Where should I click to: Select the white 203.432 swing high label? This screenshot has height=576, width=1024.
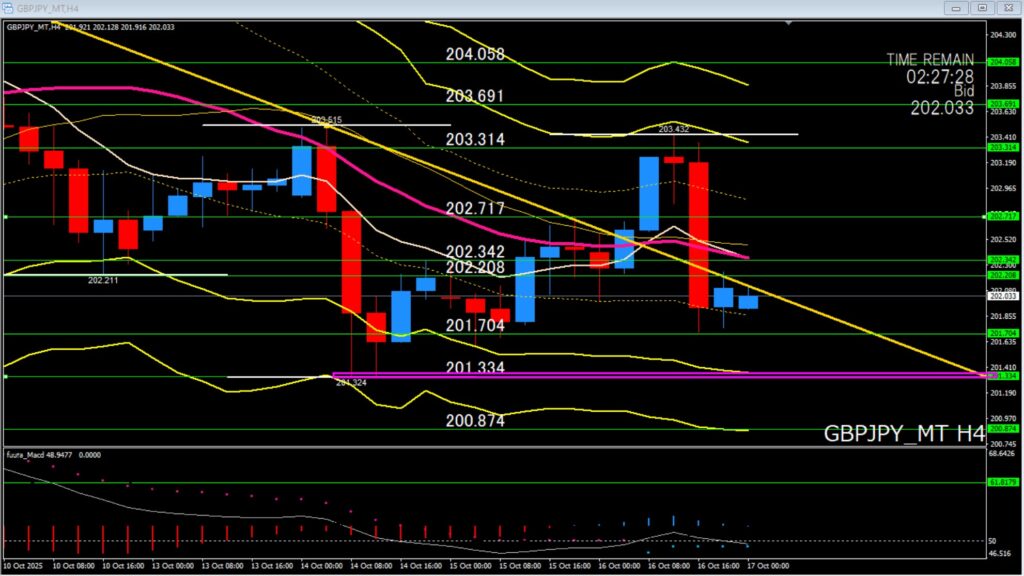[673, 129]
